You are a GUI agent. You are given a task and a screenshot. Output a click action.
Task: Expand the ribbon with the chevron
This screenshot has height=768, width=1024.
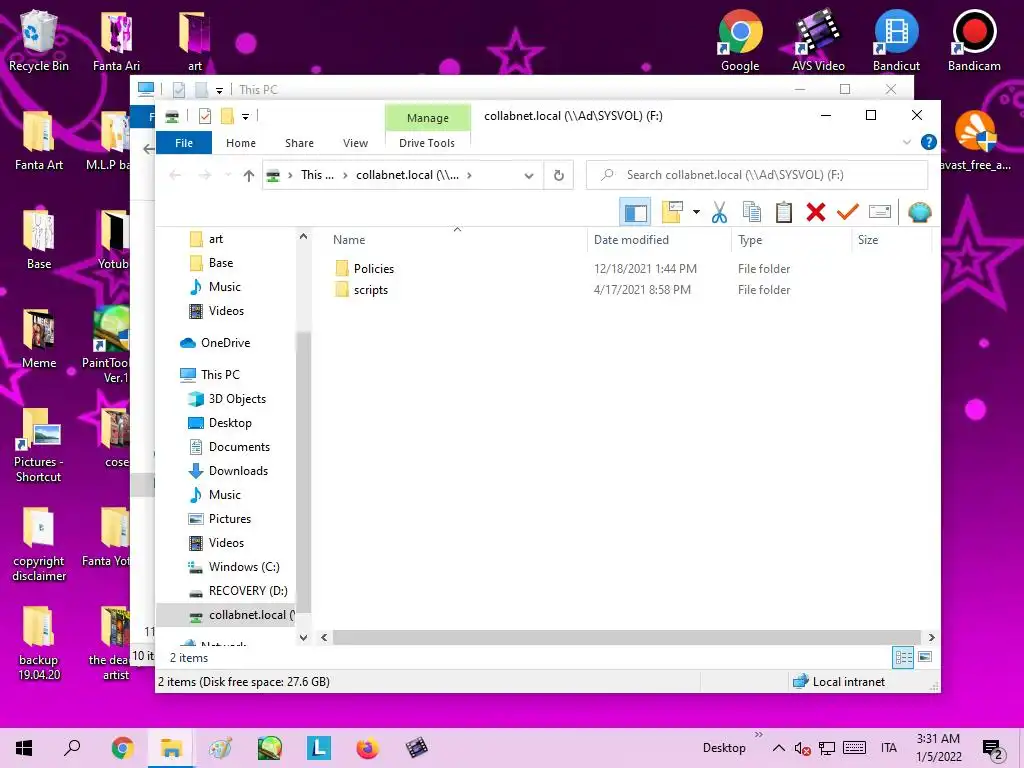point(906,142)
